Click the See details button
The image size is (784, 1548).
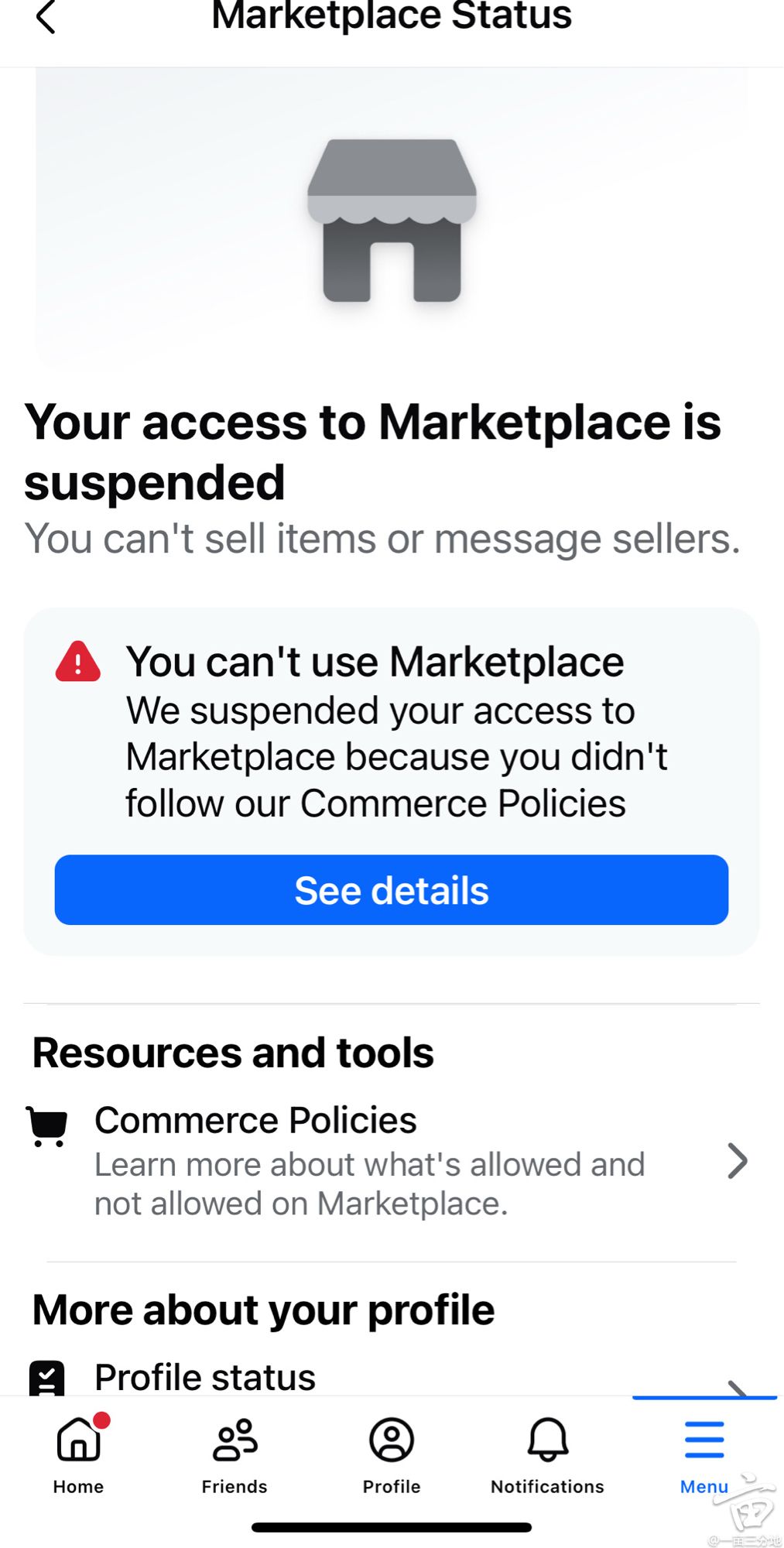tap(392, 890)
